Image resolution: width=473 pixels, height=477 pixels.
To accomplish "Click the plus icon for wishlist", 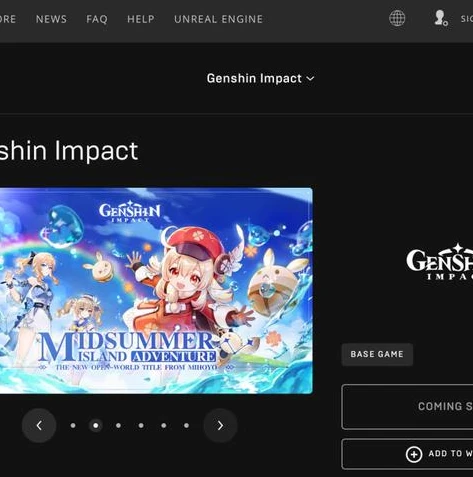I will tap(414, 454).
